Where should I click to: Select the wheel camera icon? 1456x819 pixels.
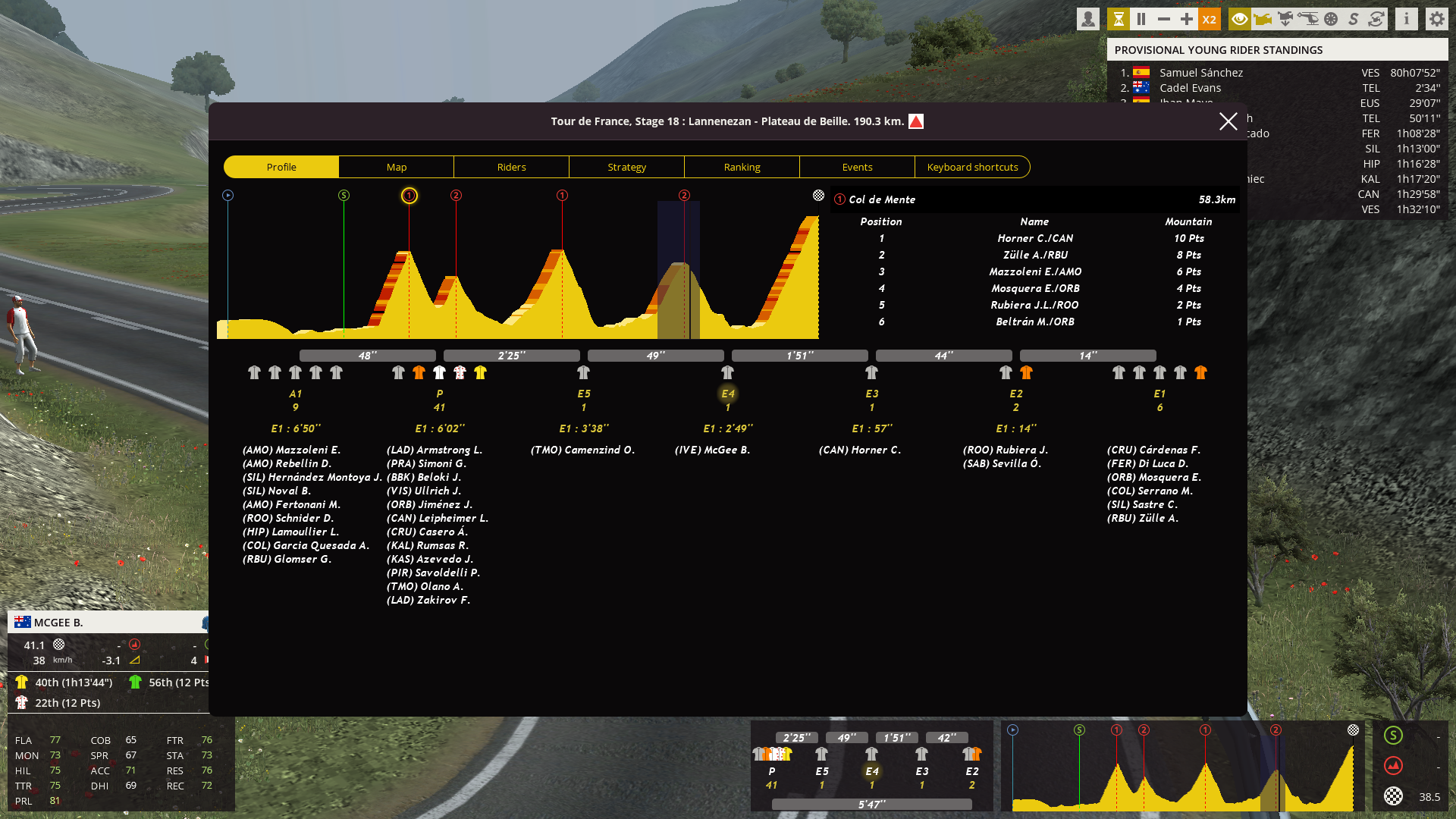(1331, 19)
